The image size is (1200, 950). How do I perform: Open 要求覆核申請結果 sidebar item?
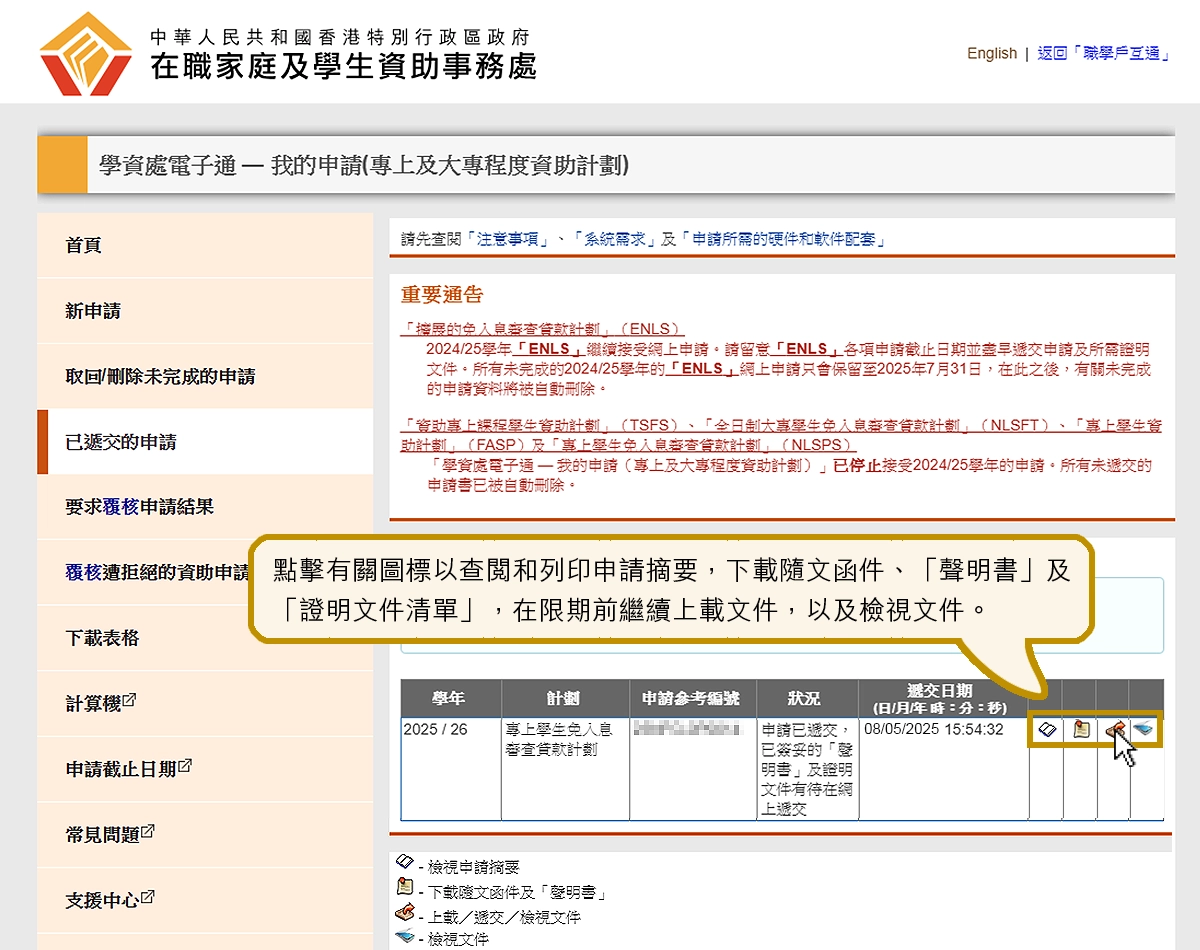click(140, 507)
